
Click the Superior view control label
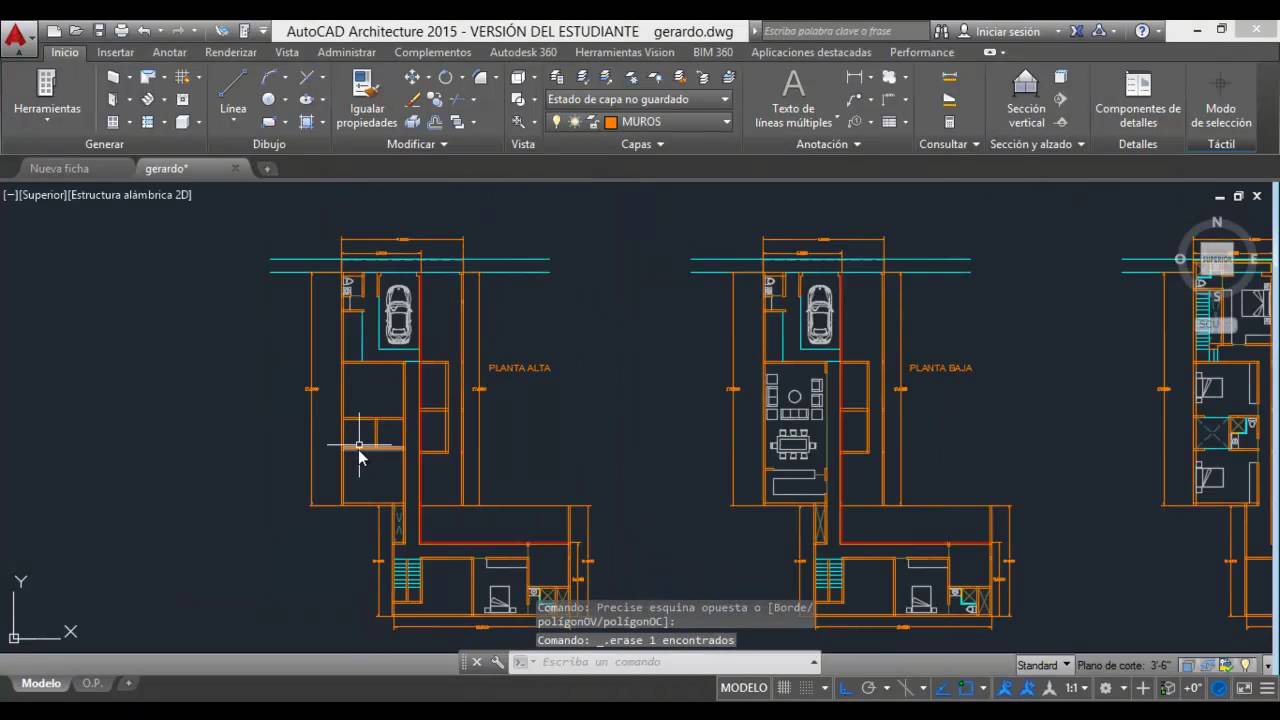43,195
